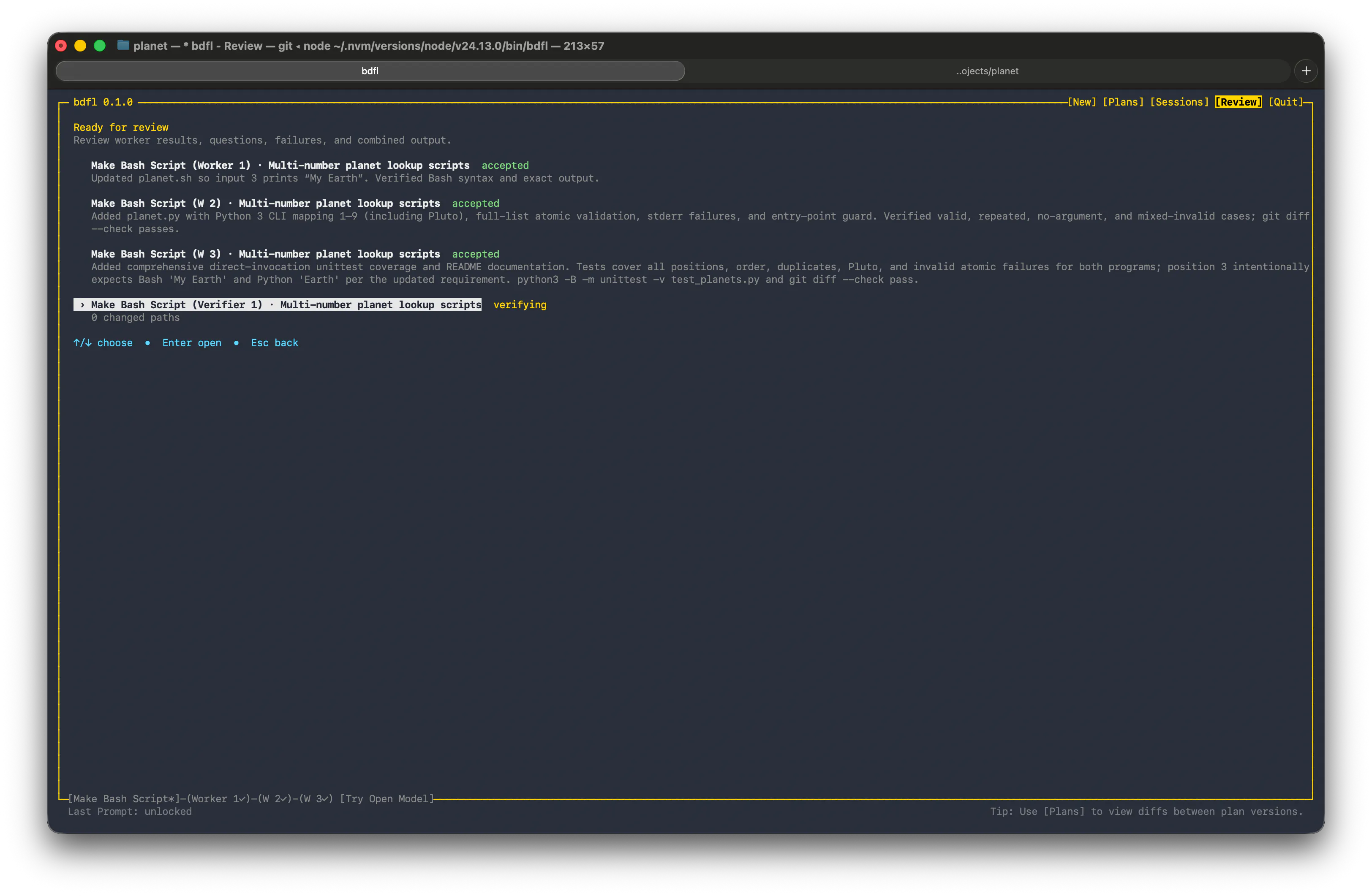Close the terminal window with red button

pyautogui.click(x=61, y=46)
